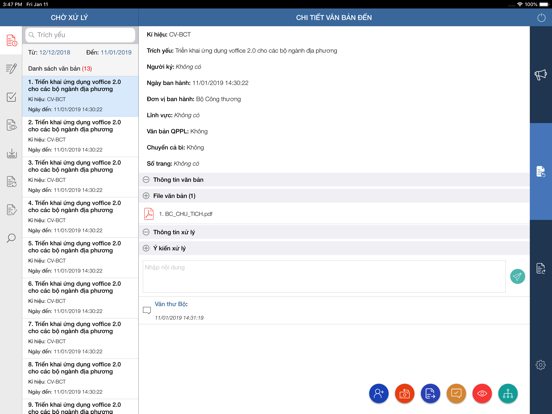The height and width of the screenshot is (414, 552).
Task: Tap the red eye view button
Action: point(482,393)
